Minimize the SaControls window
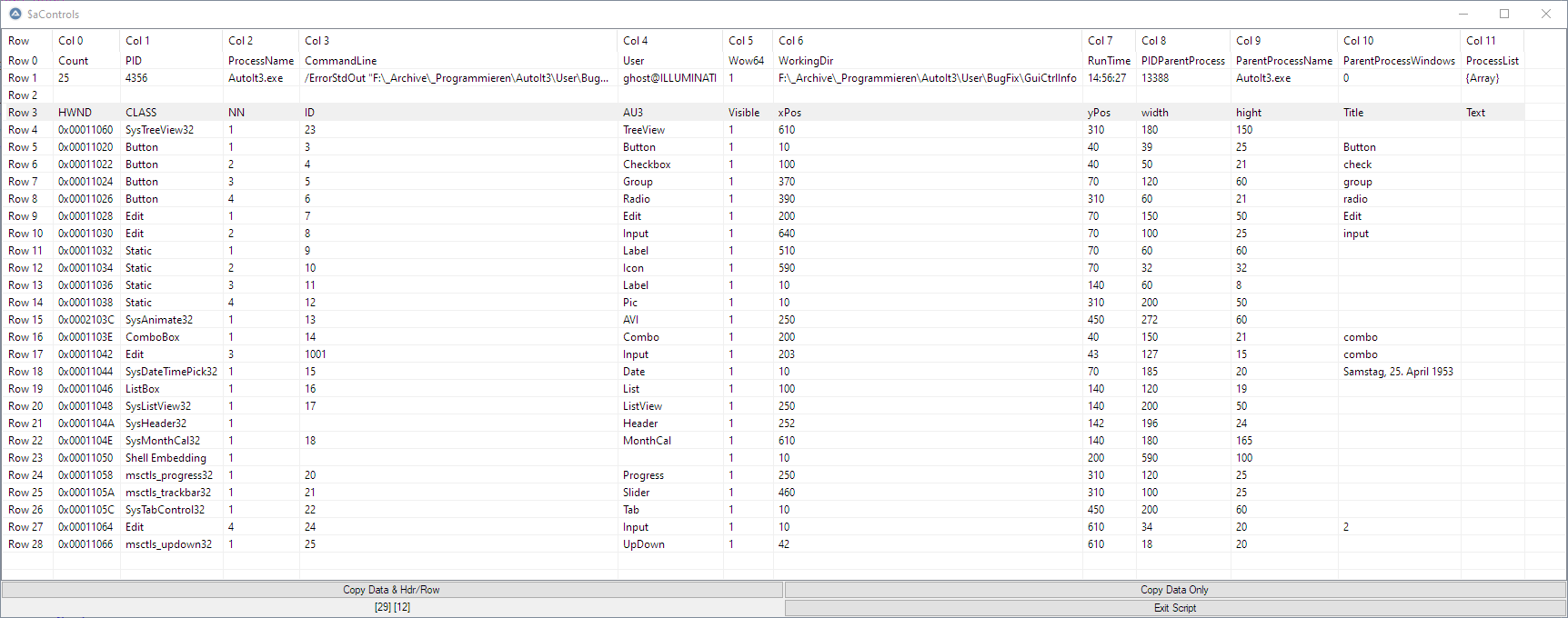This screenshot has width=1568, height=618. click(x=1463, y=14)
